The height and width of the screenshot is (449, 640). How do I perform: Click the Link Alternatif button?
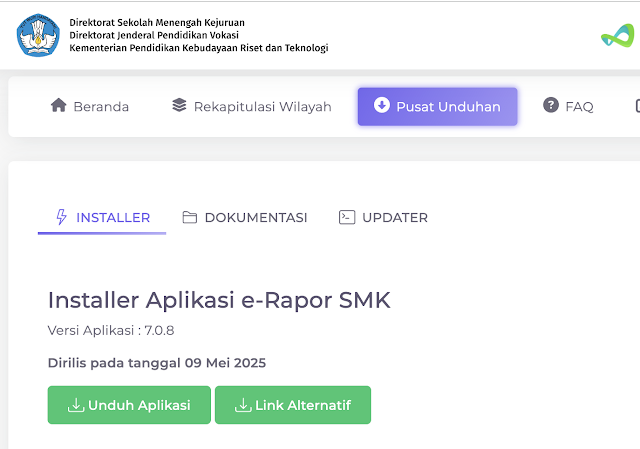293,405
